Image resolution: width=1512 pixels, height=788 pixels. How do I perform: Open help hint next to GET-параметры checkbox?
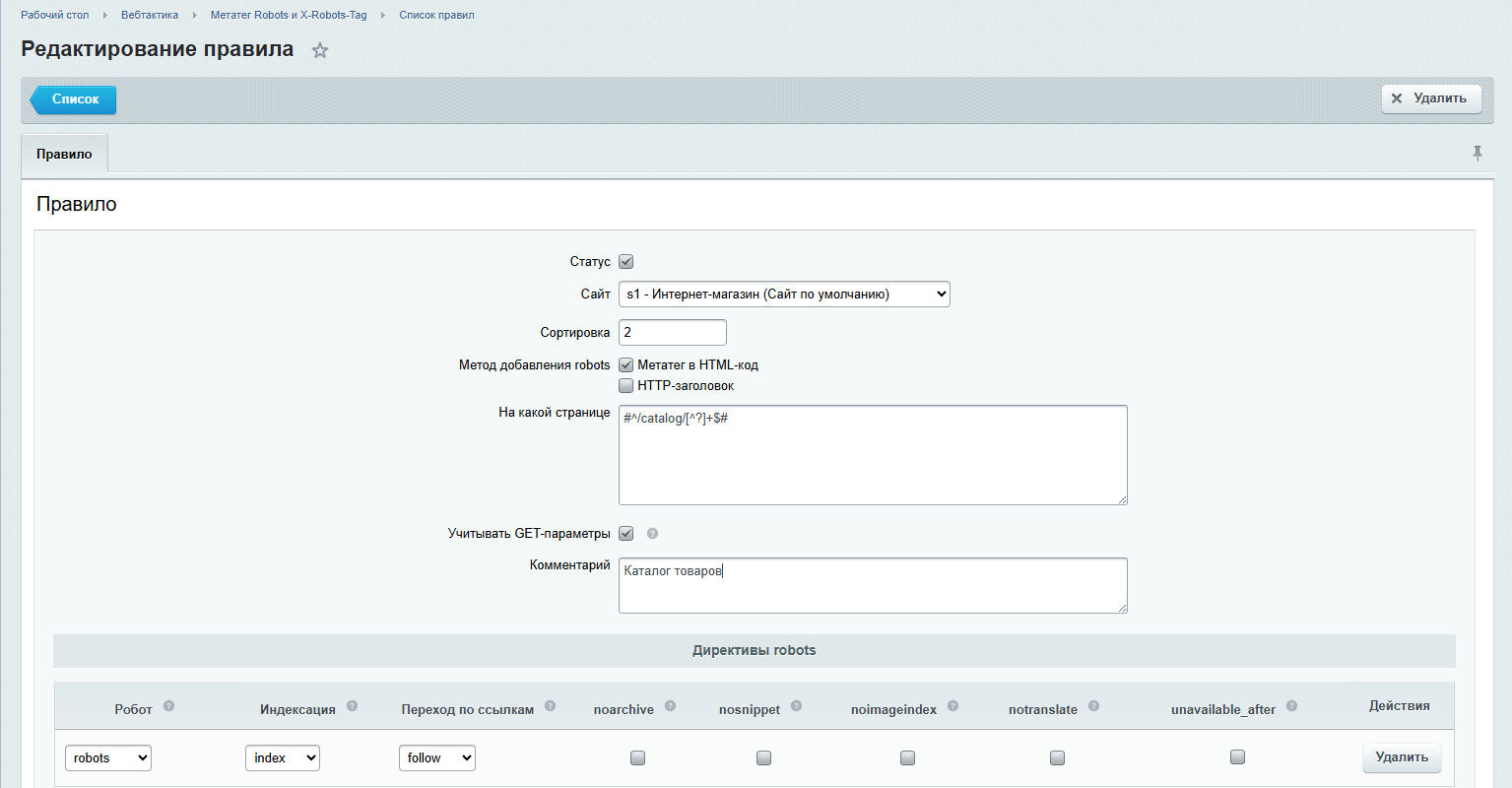(x=652, y=533)
